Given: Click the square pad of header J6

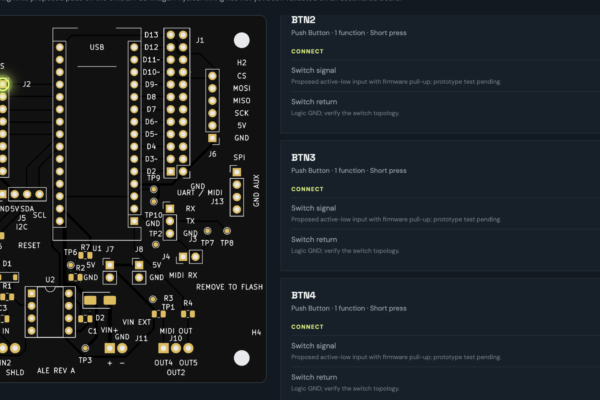Looking at the screenshot, I should tap(212, 138).
